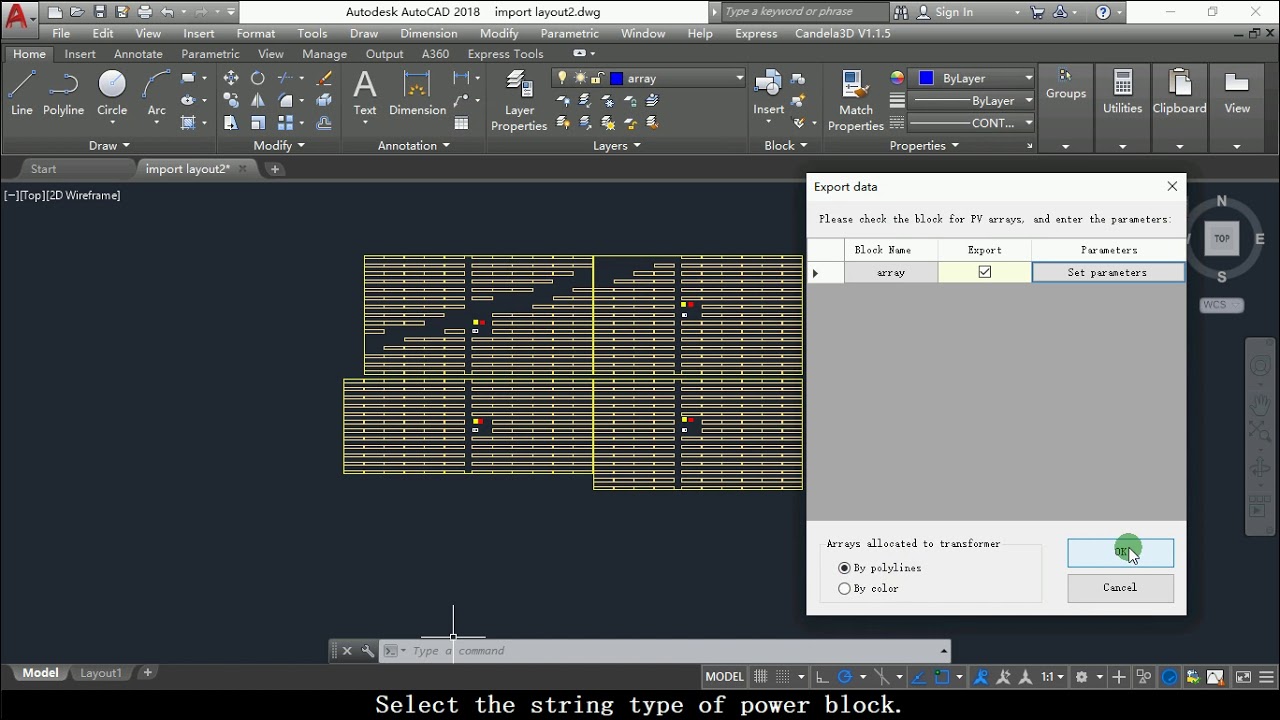Click the Move tool in Modify panel
Screen dimensions: 1280x720
pyautogui.click(x=231, y=78)
